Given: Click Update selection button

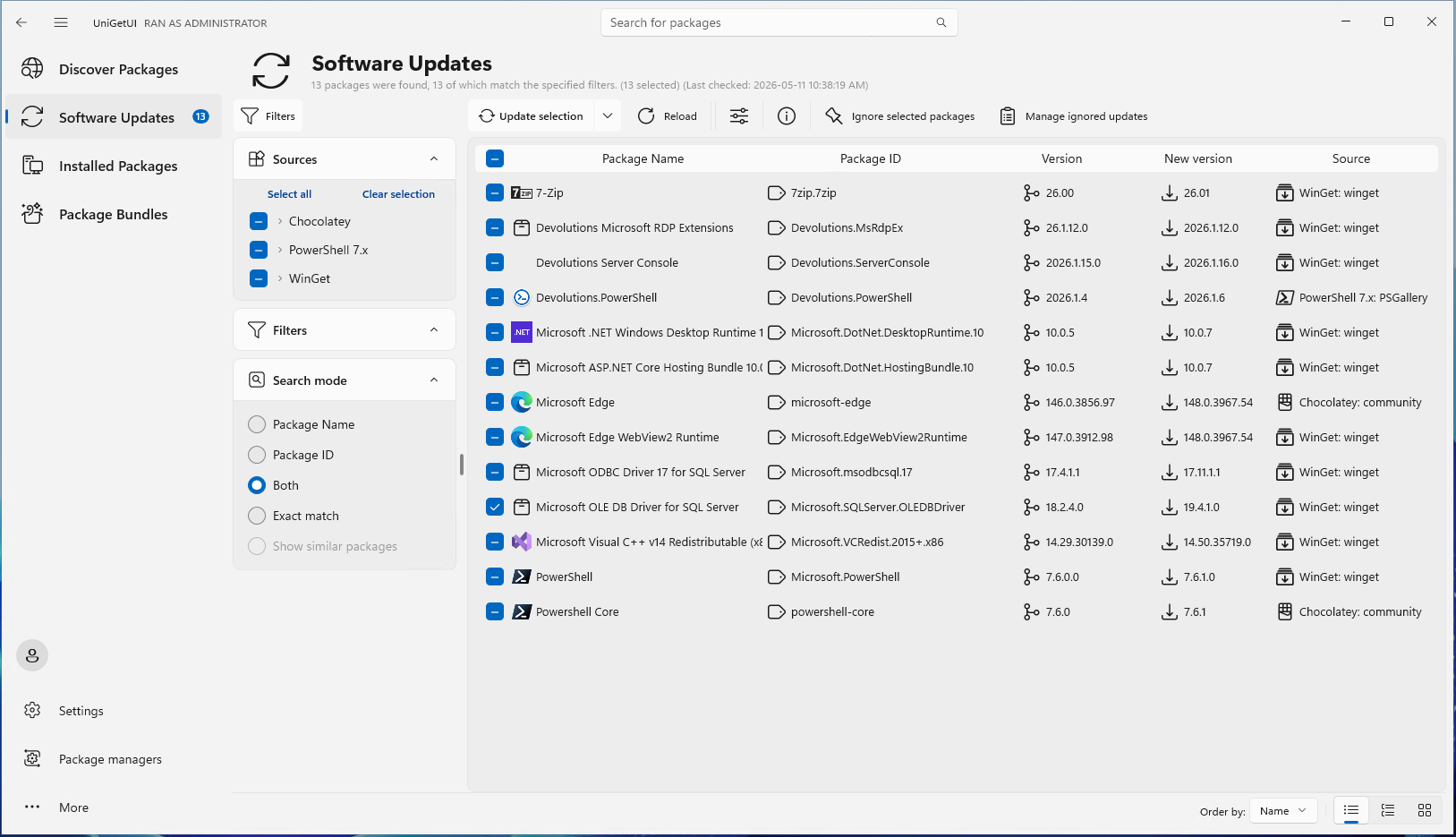Looking at the screenshot, I should coord(532,116).
